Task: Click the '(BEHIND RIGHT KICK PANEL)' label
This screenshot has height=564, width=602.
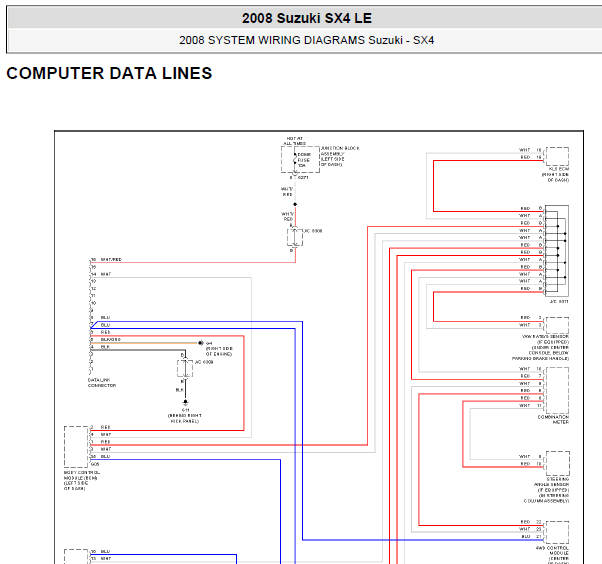Action: click(x=185, y=418)
